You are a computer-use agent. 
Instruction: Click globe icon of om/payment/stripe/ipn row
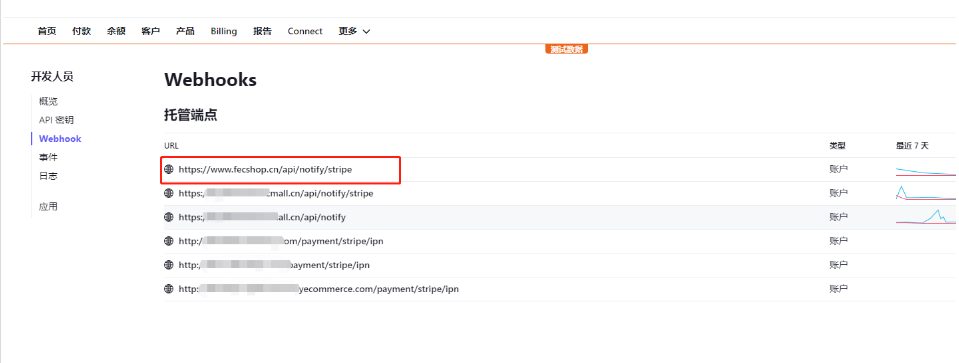click(169, 241)
